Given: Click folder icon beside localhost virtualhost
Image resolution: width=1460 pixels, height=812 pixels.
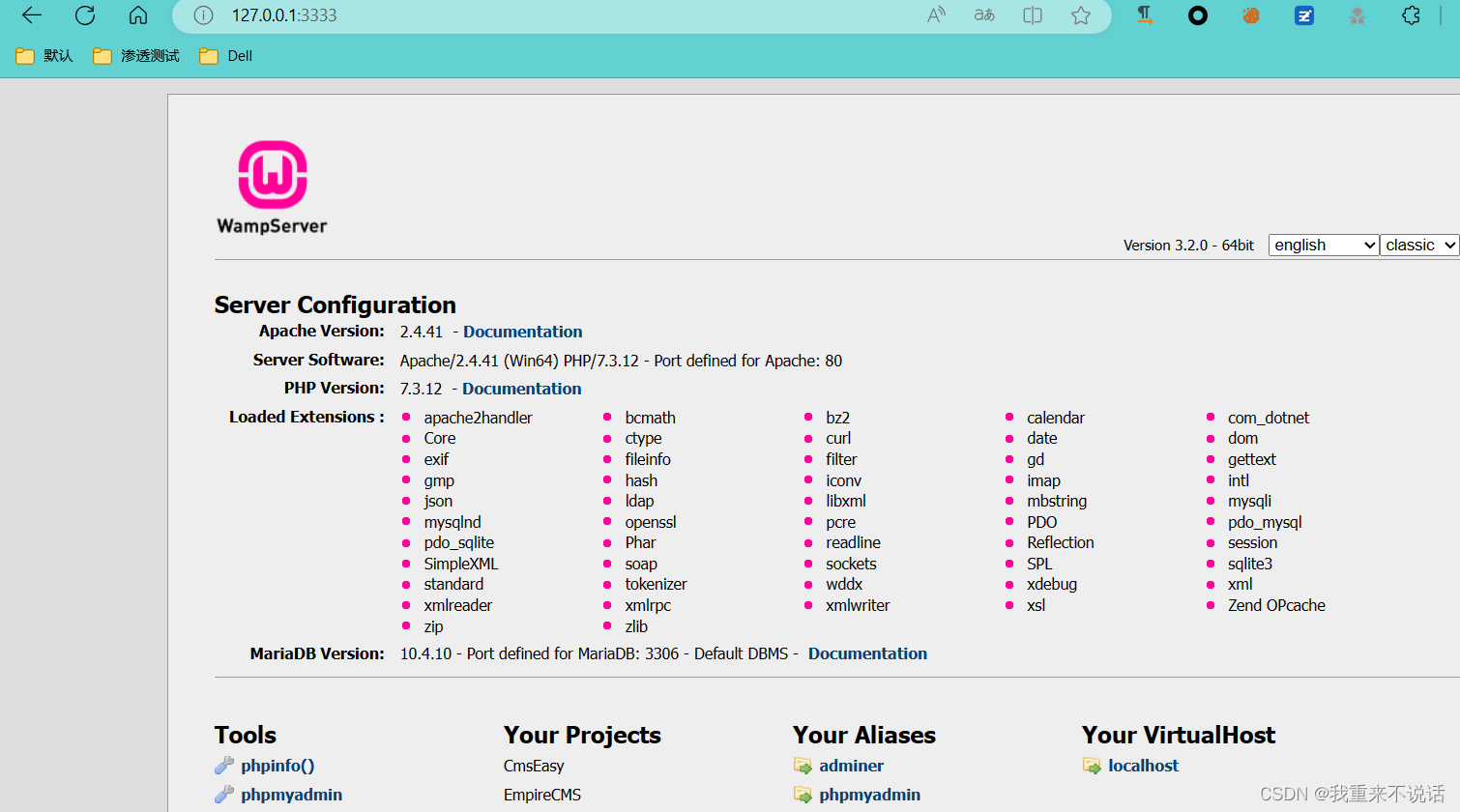Looking at the screenshot, I should (1092, 766).
